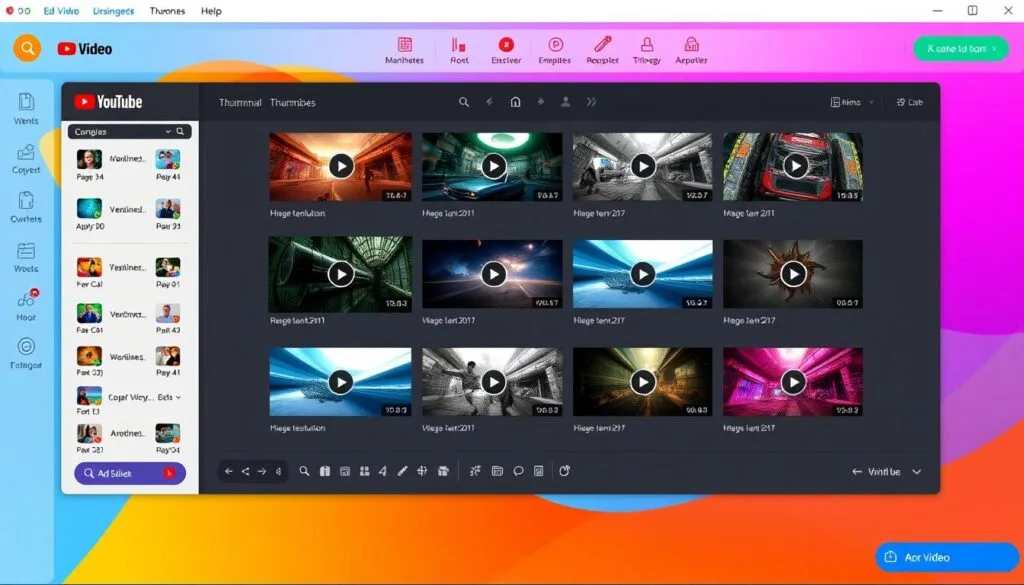The image size is (1024, 585).
Task: Click the Cab button in panel header
Action: [x=909, y=103]
